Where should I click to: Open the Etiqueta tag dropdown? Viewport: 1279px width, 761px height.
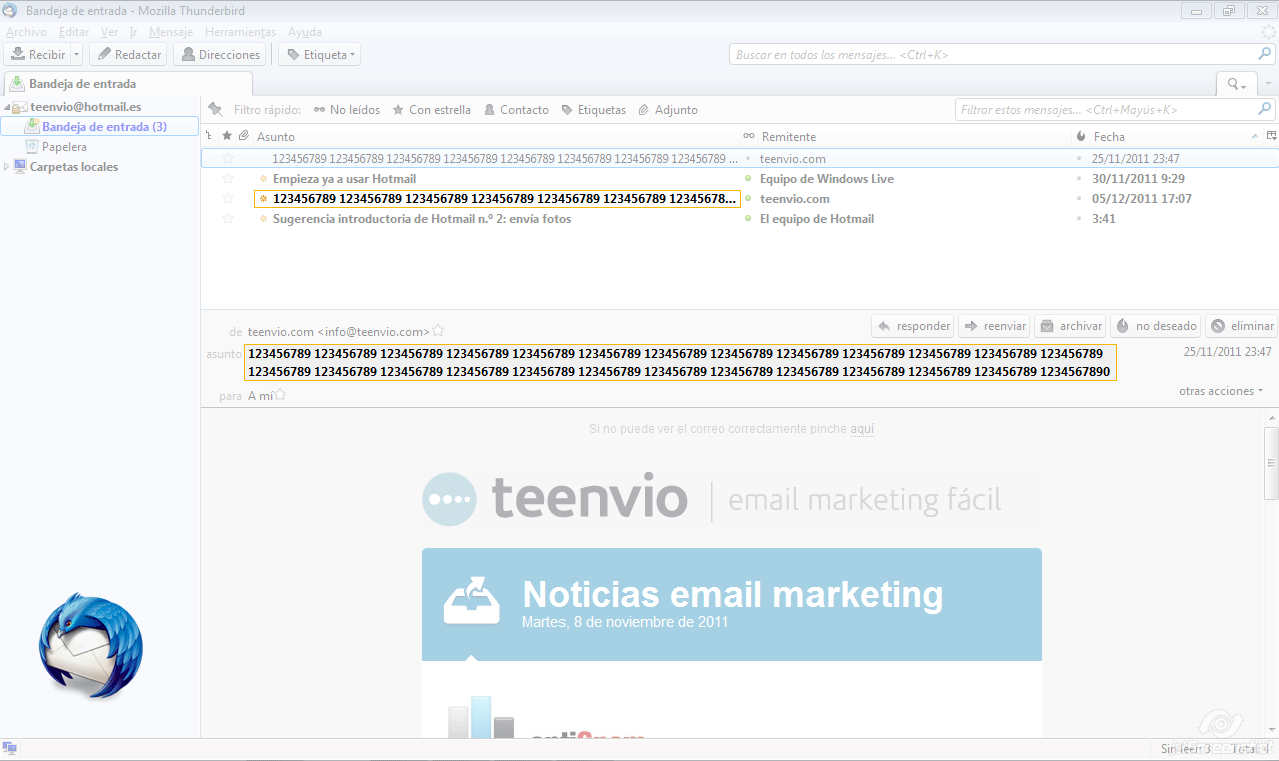click(x=319, y=55)
